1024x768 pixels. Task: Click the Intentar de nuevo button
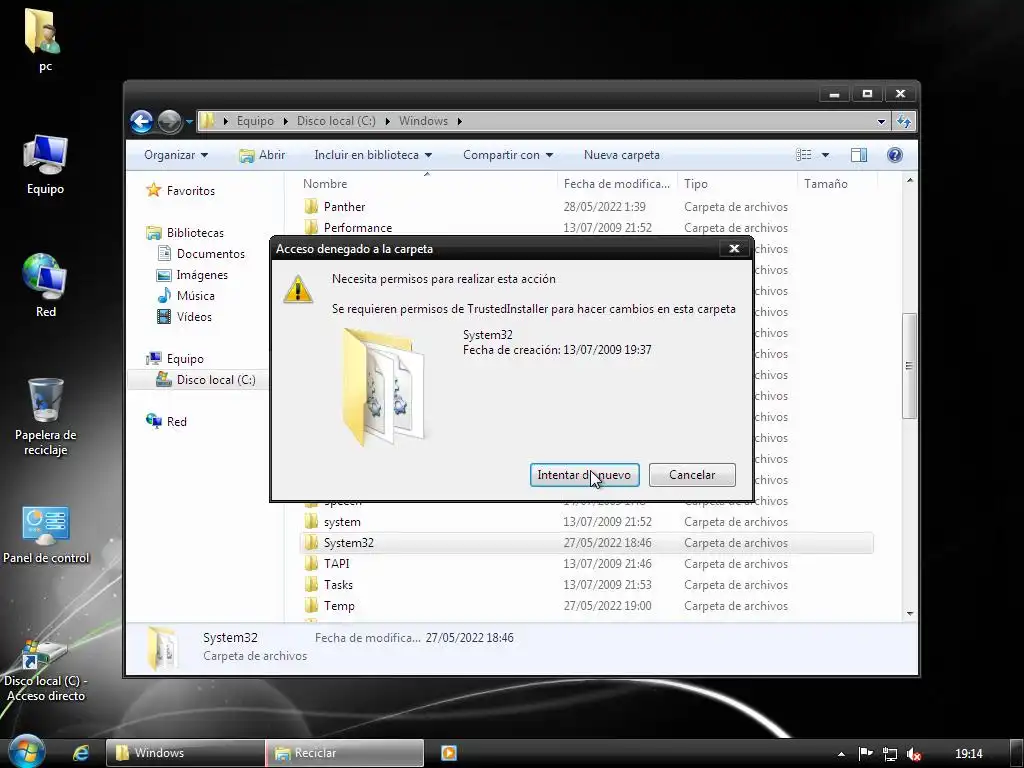click(584, 475)
